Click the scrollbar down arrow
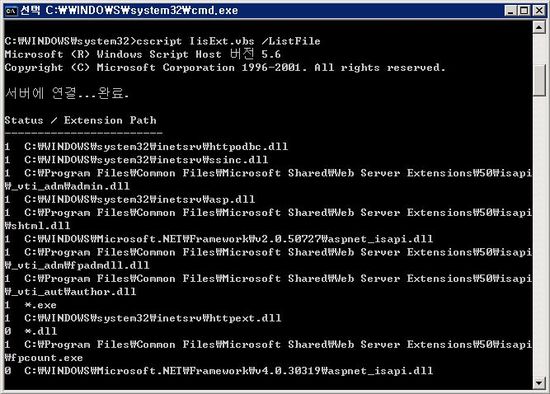Screen dimensions: 550x394 539,382
